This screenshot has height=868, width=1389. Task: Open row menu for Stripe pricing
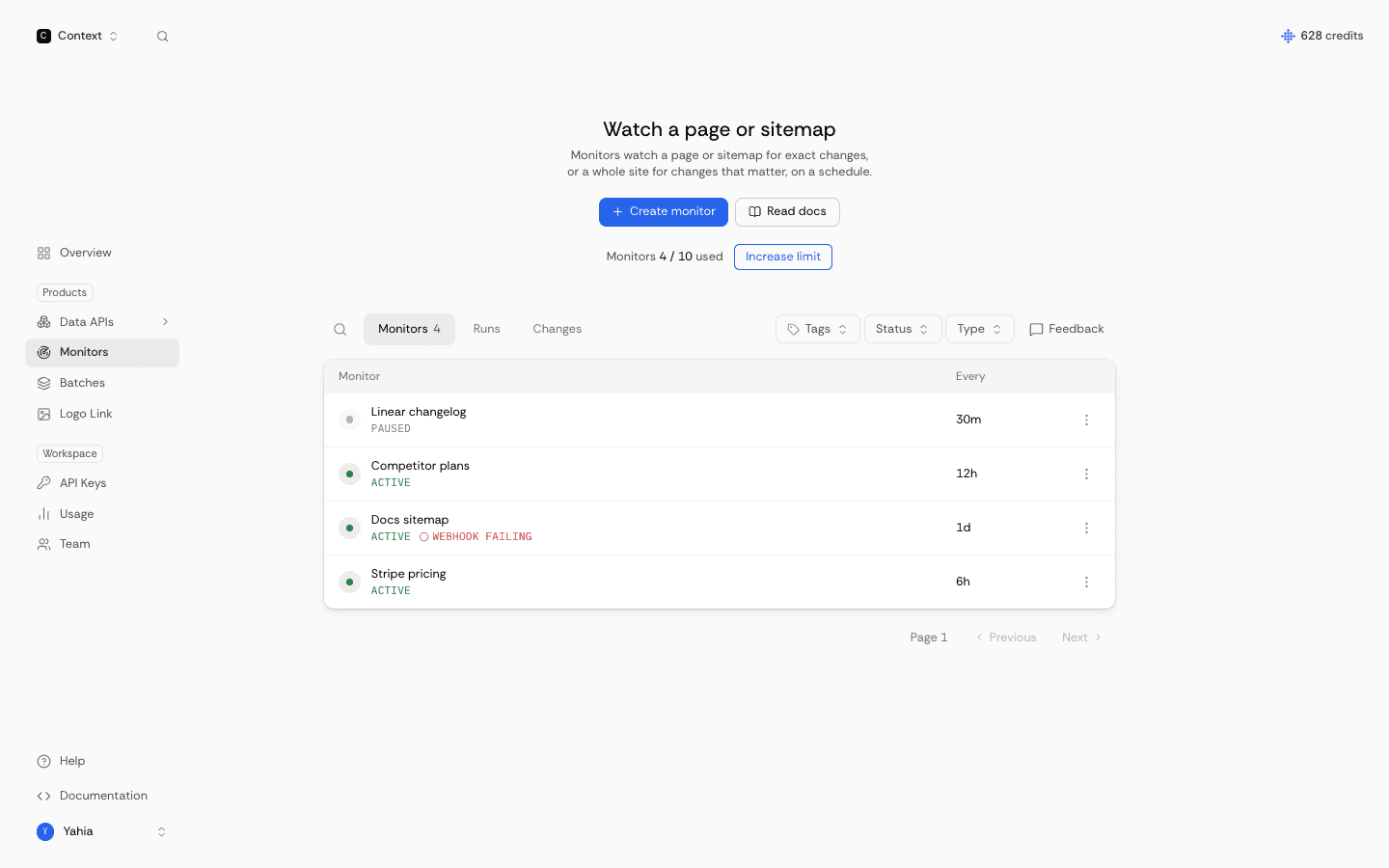coord(1086,583)
